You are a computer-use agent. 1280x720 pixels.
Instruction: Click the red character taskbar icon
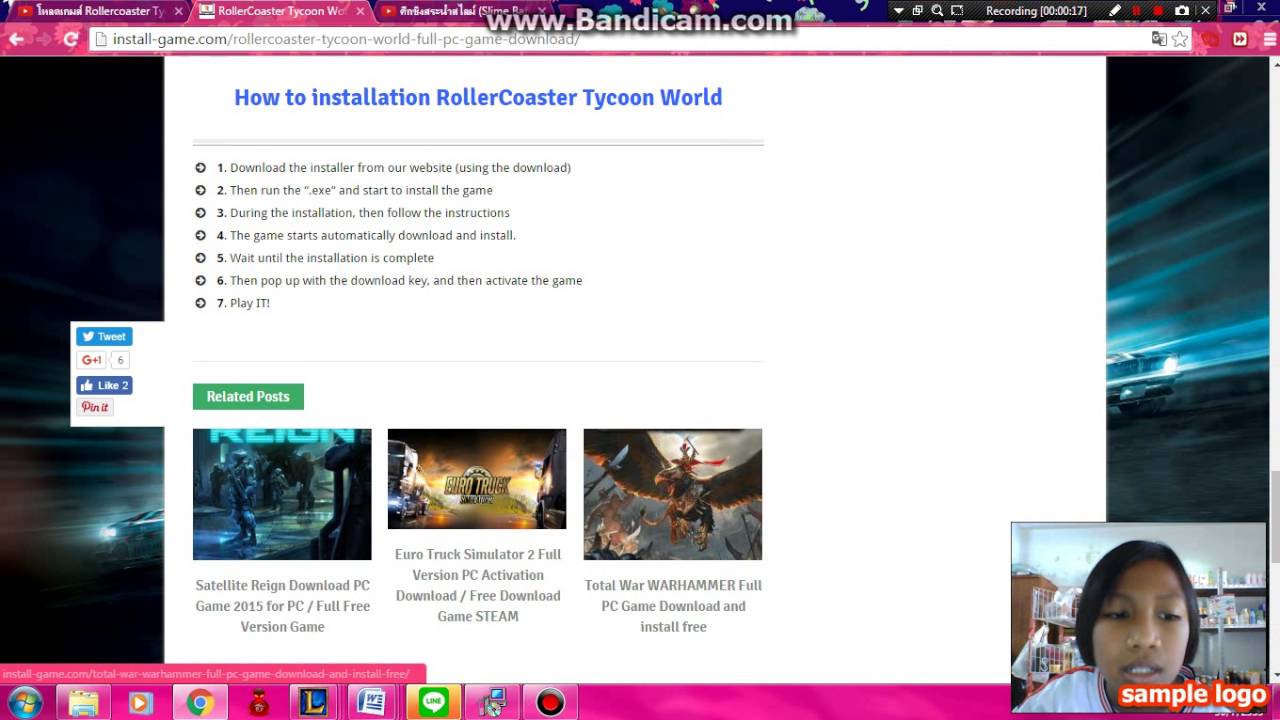[258, 703]
